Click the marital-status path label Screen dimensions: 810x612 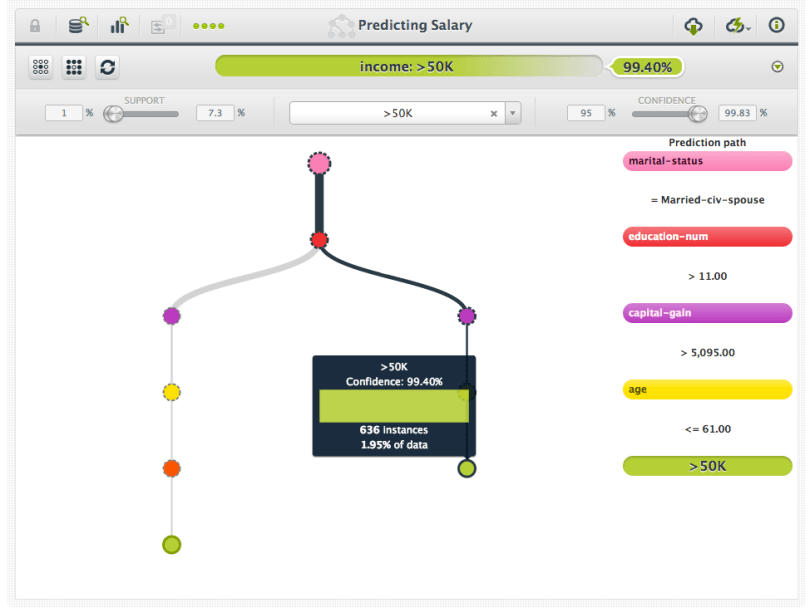tap(707, 161)
